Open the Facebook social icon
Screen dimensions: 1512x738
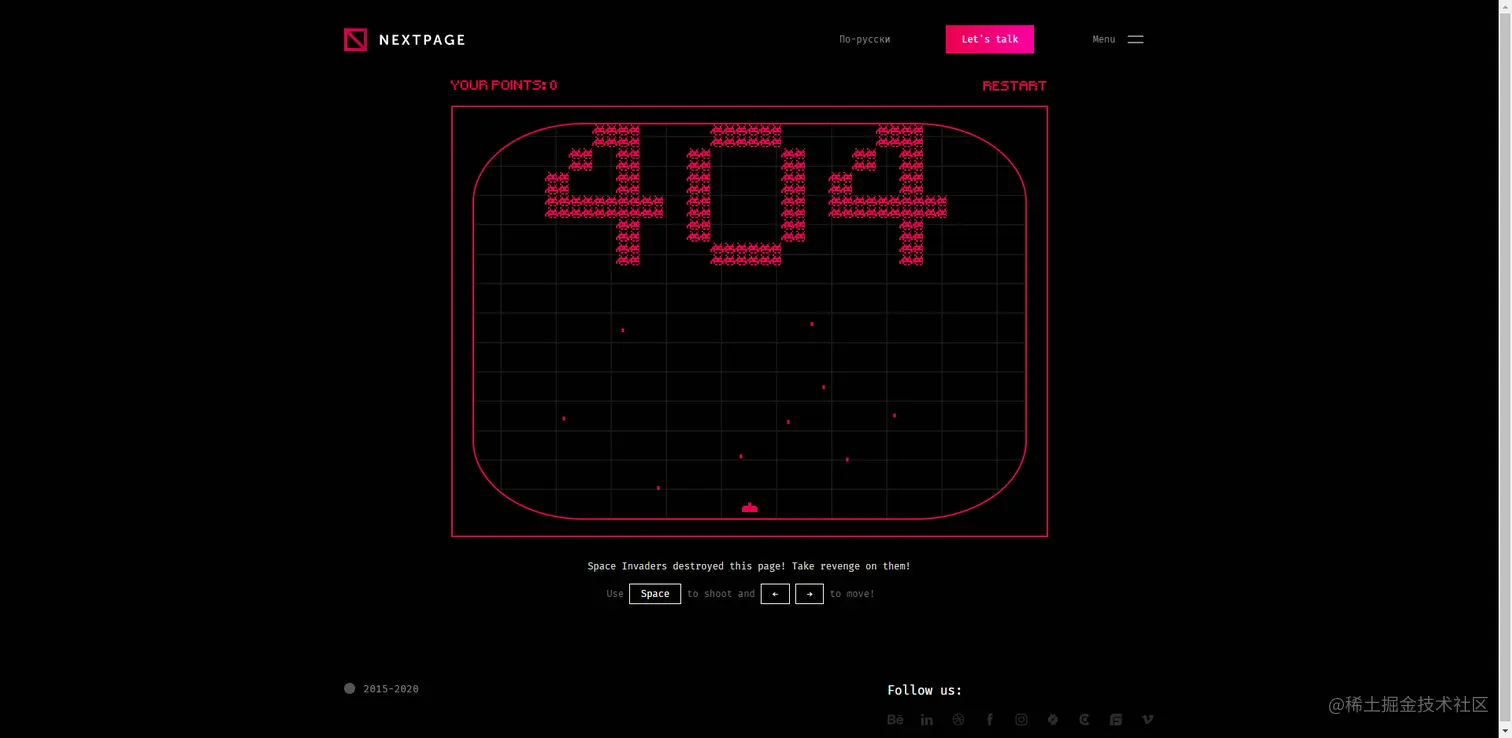(x=989, y=719)
